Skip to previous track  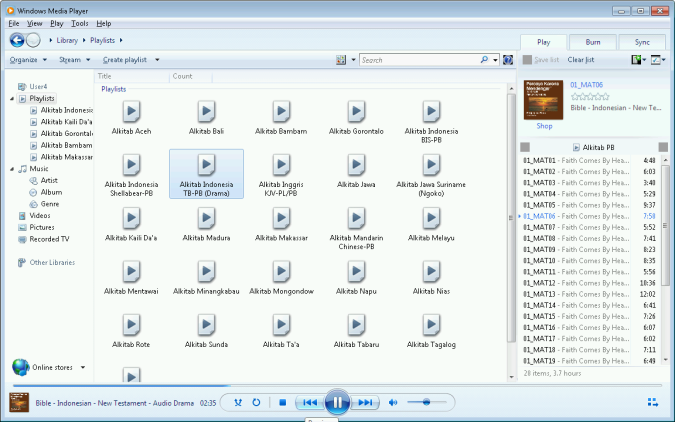point(310,403)
